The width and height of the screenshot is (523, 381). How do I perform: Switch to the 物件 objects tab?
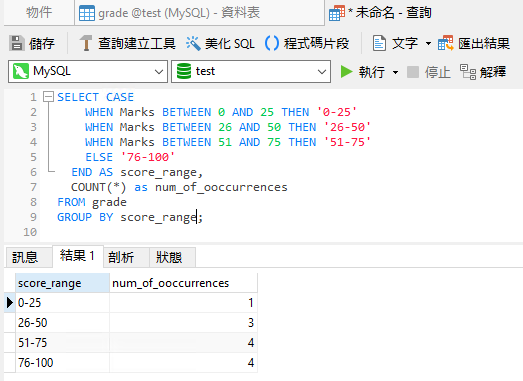pos(39,13)
